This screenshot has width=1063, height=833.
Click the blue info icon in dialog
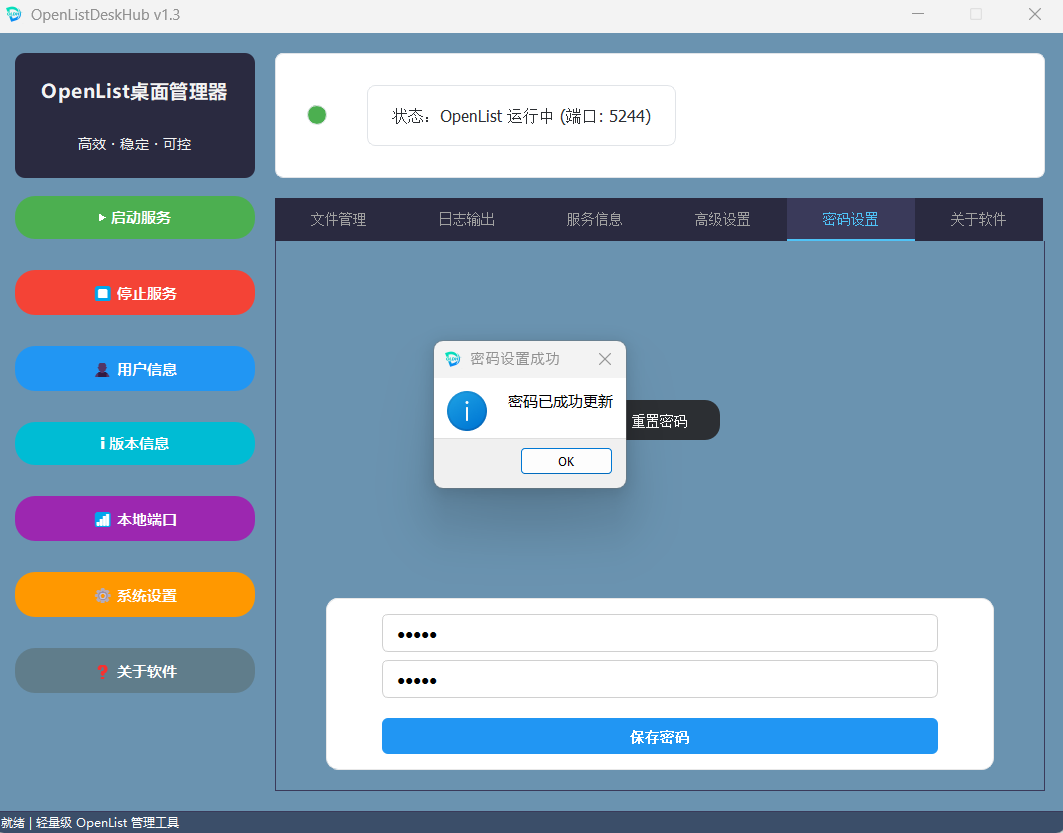(466, 410)
